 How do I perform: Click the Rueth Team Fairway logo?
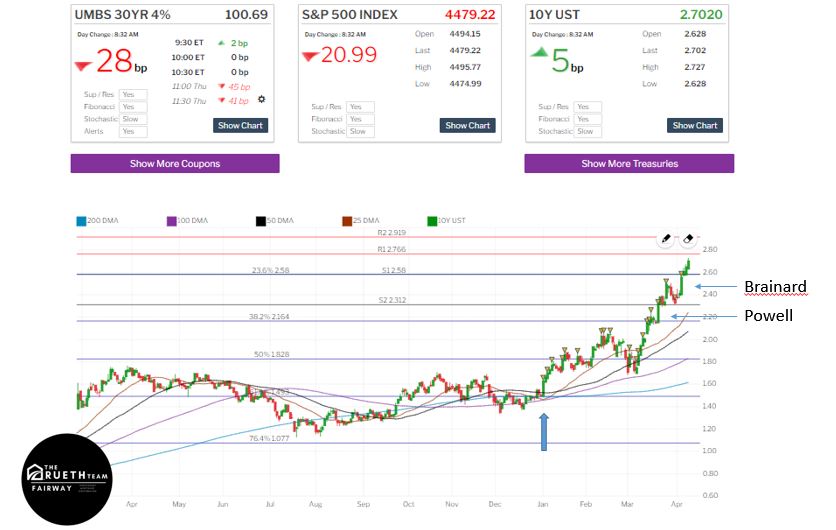pos(67,479)
